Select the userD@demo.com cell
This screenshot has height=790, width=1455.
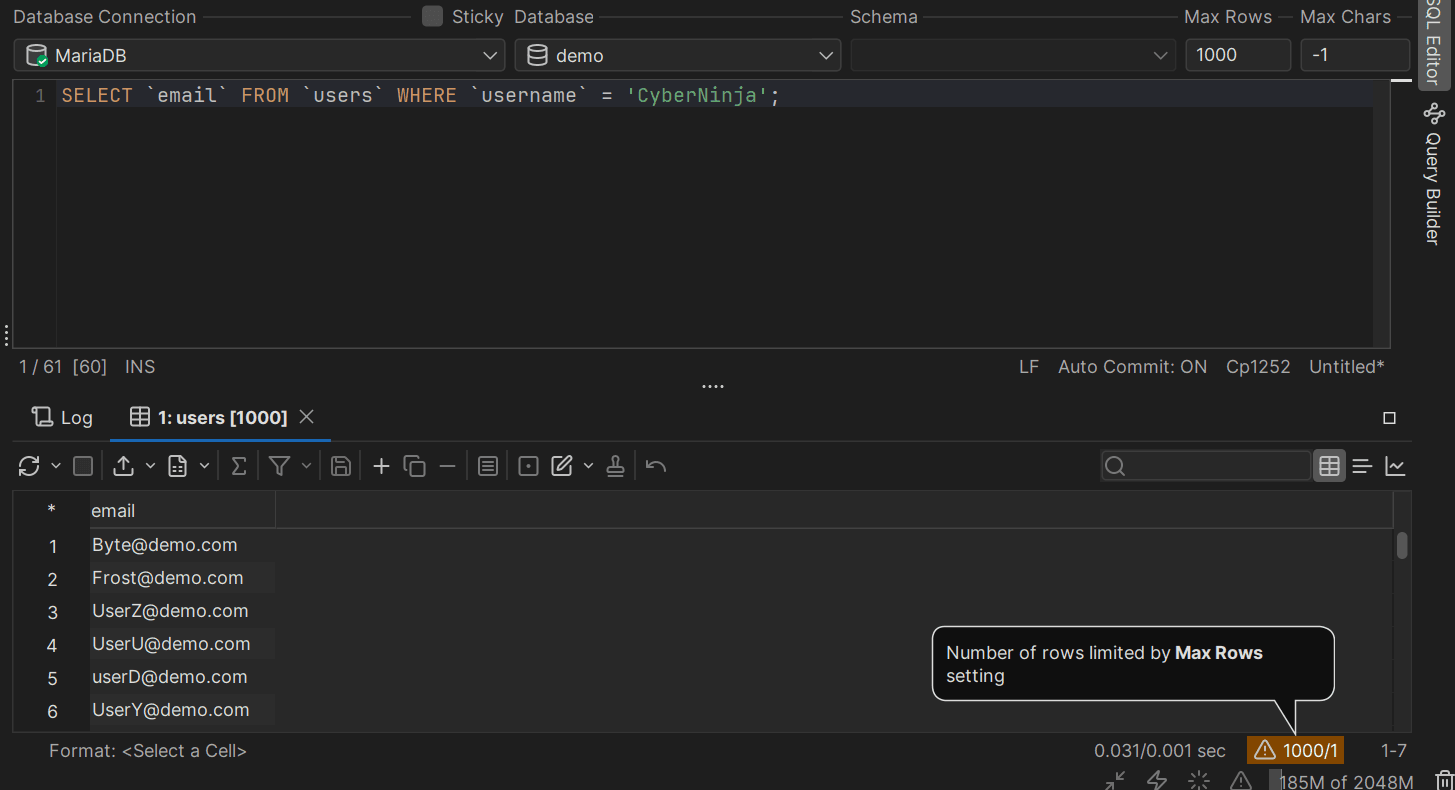(182, 677)
